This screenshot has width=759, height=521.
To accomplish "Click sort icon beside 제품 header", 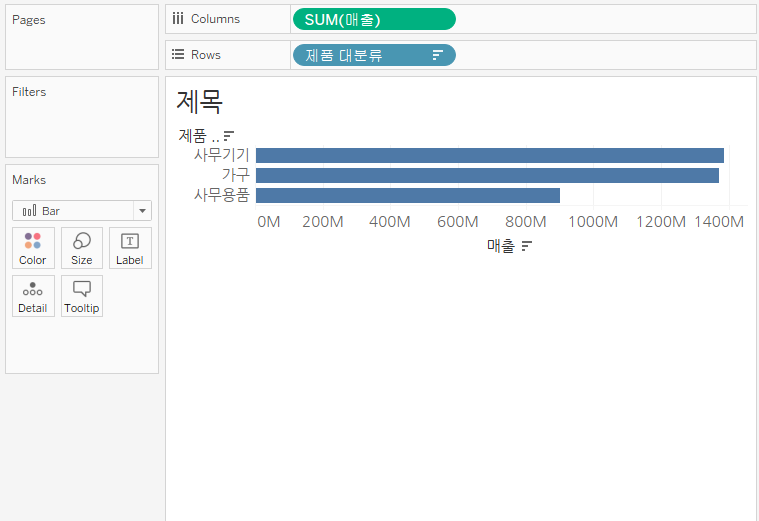I will (229, 136).
